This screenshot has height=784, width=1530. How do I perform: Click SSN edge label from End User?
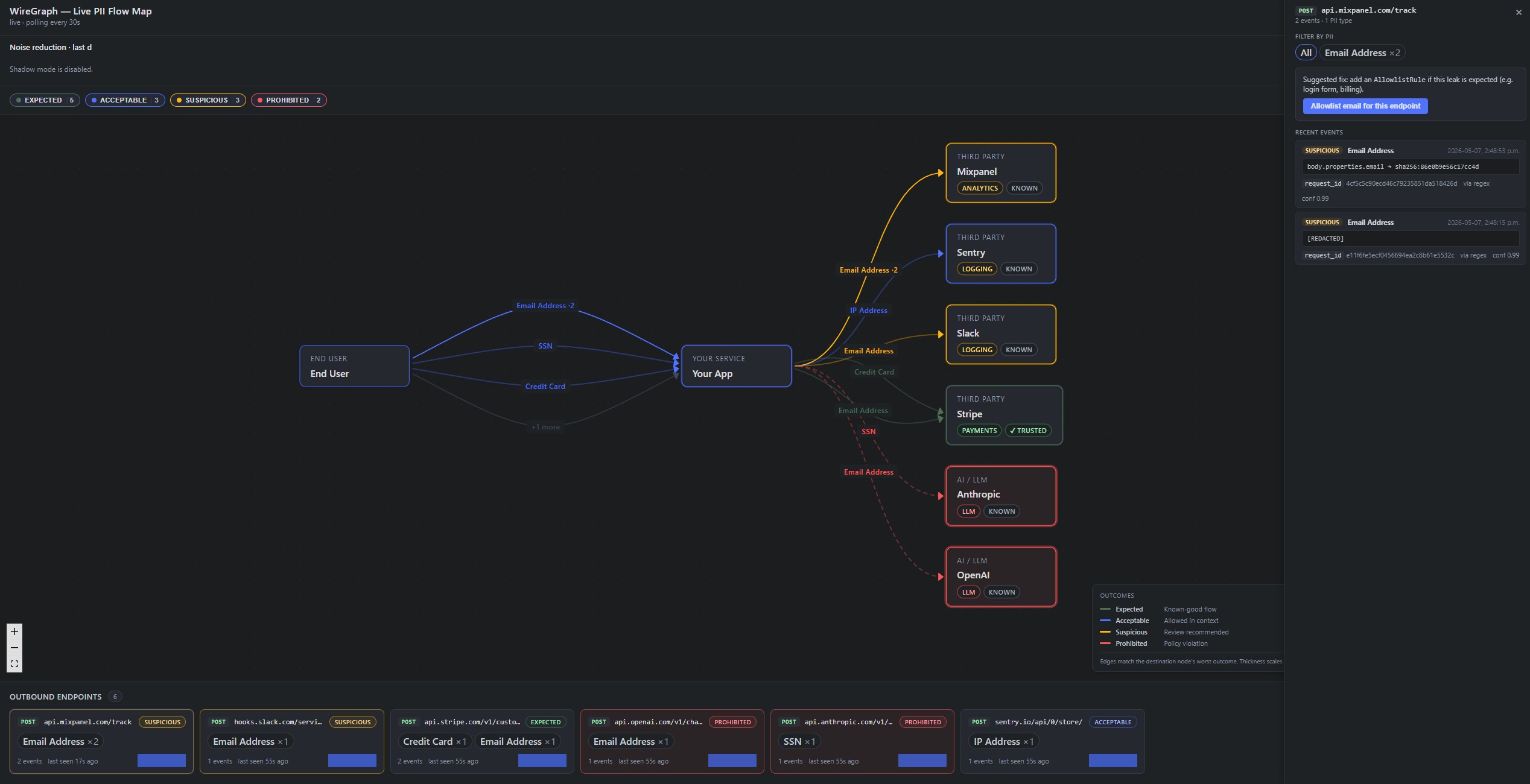pos(545,346)
